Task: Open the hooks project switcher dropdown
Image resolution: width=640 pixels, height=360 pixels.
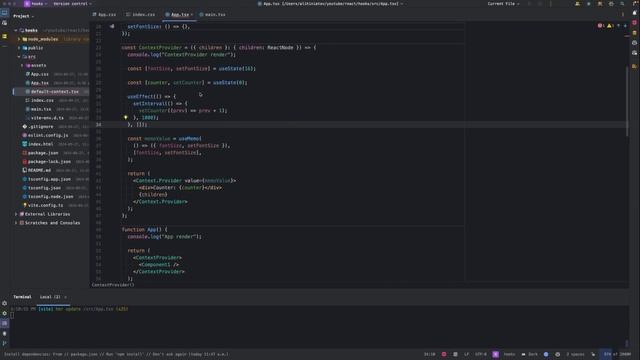Action: pyautogui.click(x=39, y=4)
